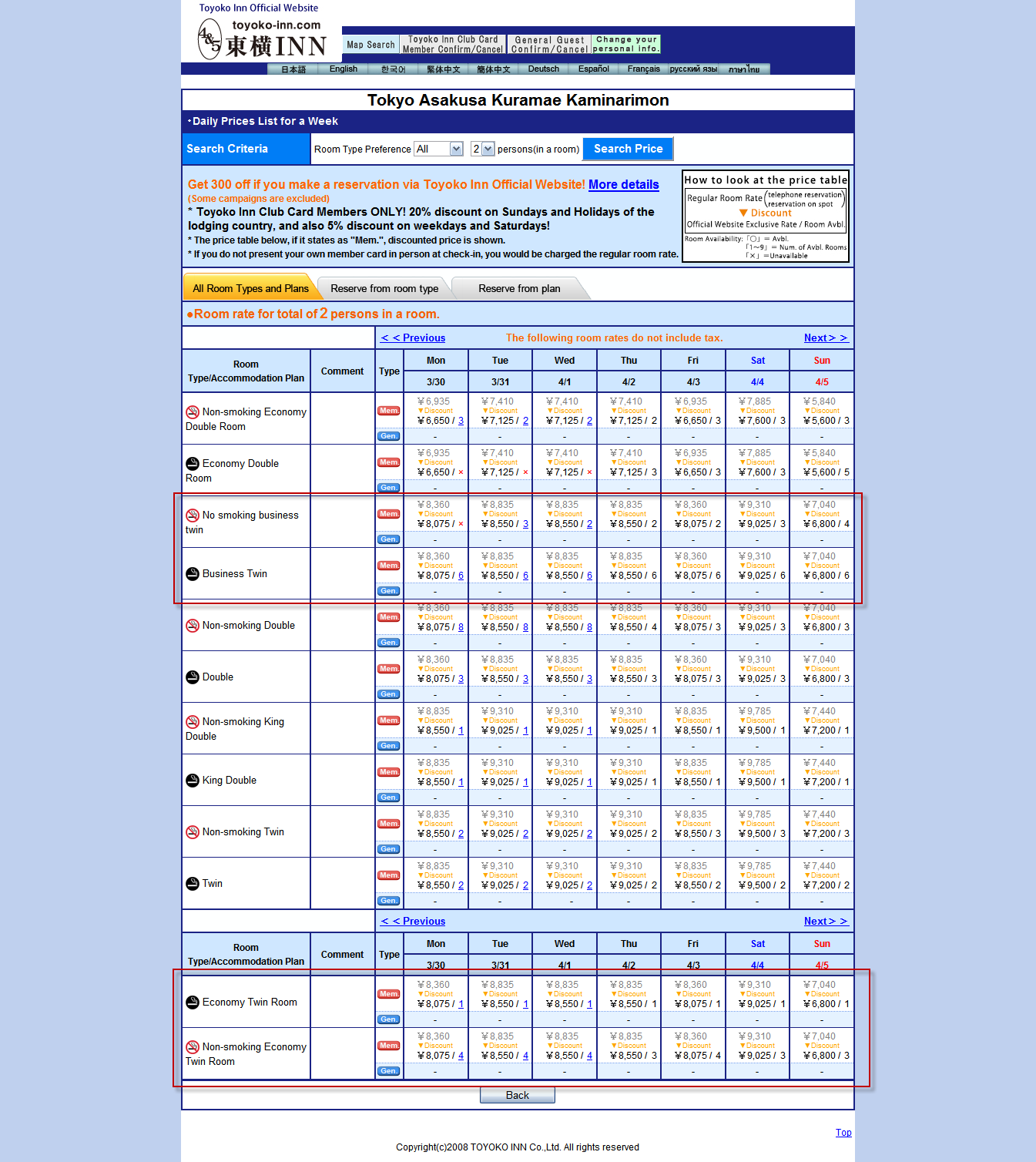Open Map Search in top navigation
Screen dimensions: 1036x1162
pyautogui.click(x=370, y=45)
